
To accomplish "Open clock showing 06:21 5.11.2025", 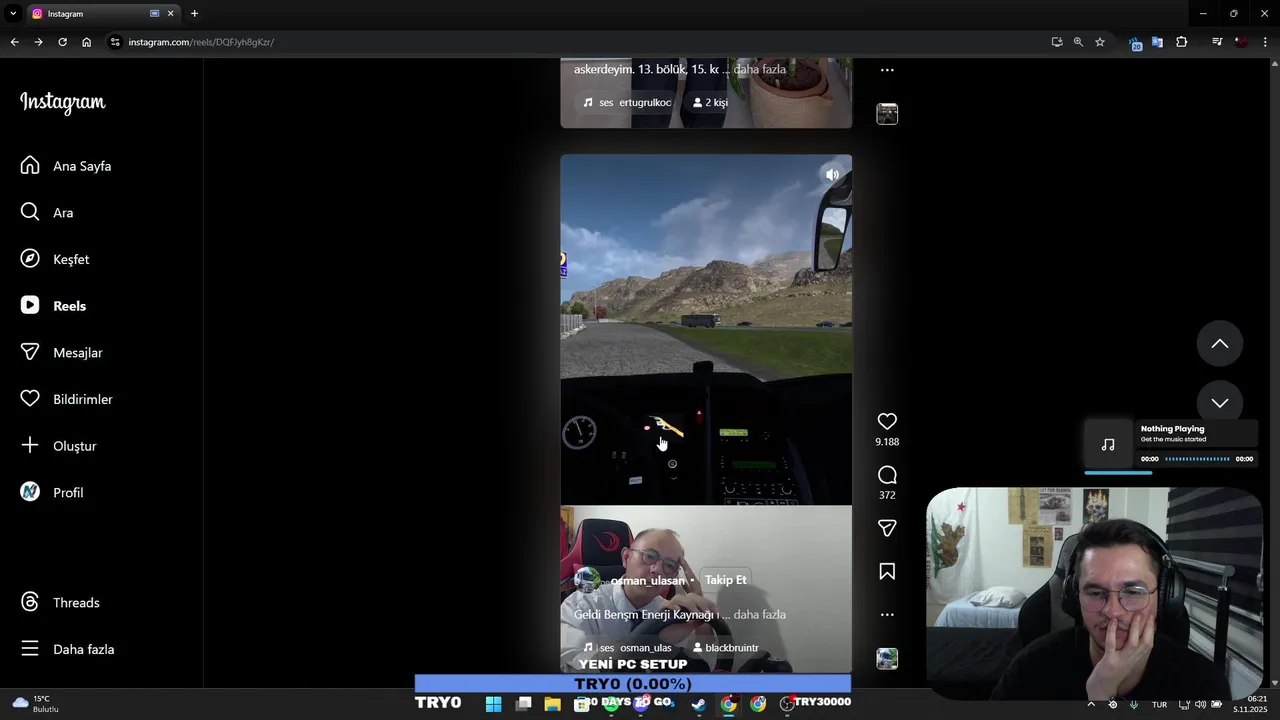I will (1251, 704).
